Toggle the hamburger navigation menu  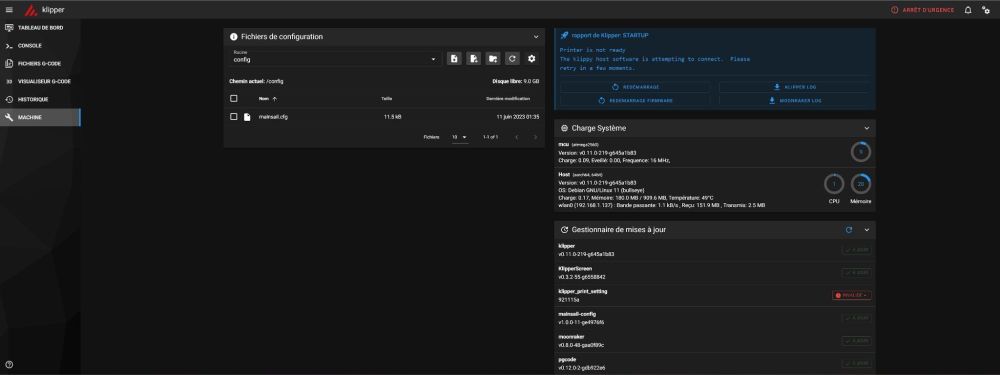click(x=9, y=10)
